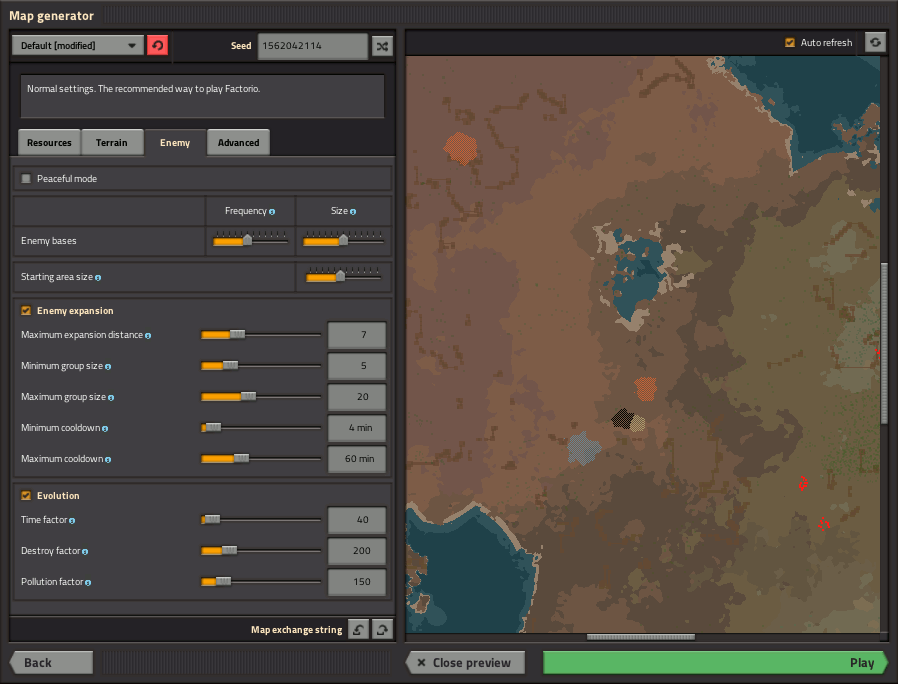This screenshot has height=684, width=898.
Task: Open the info icon next to Frequency
Action: coord(272,212)
